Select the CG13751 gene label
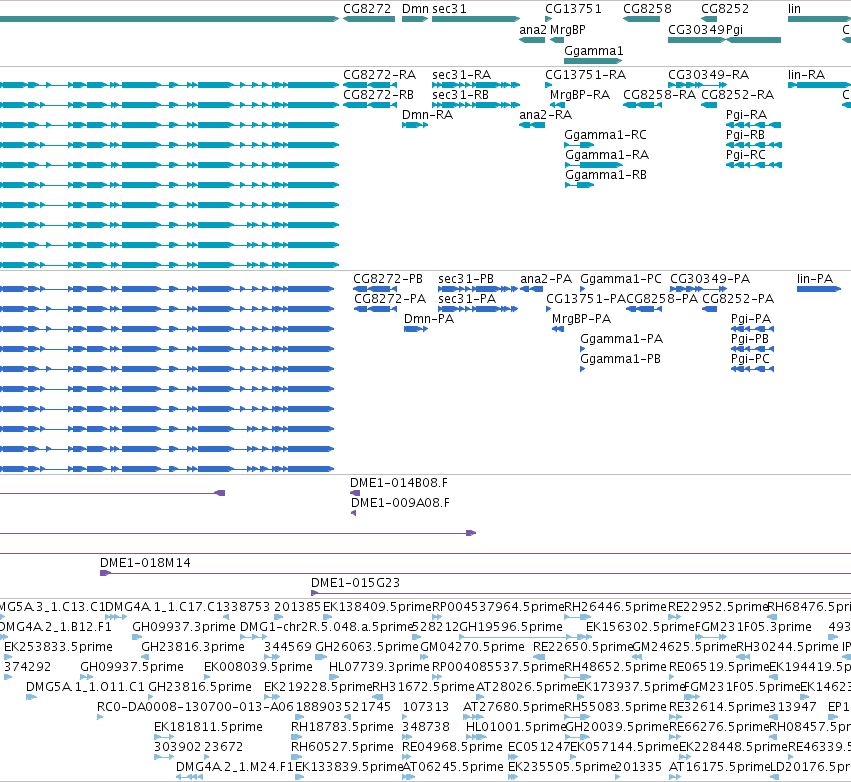 point(573,9)
